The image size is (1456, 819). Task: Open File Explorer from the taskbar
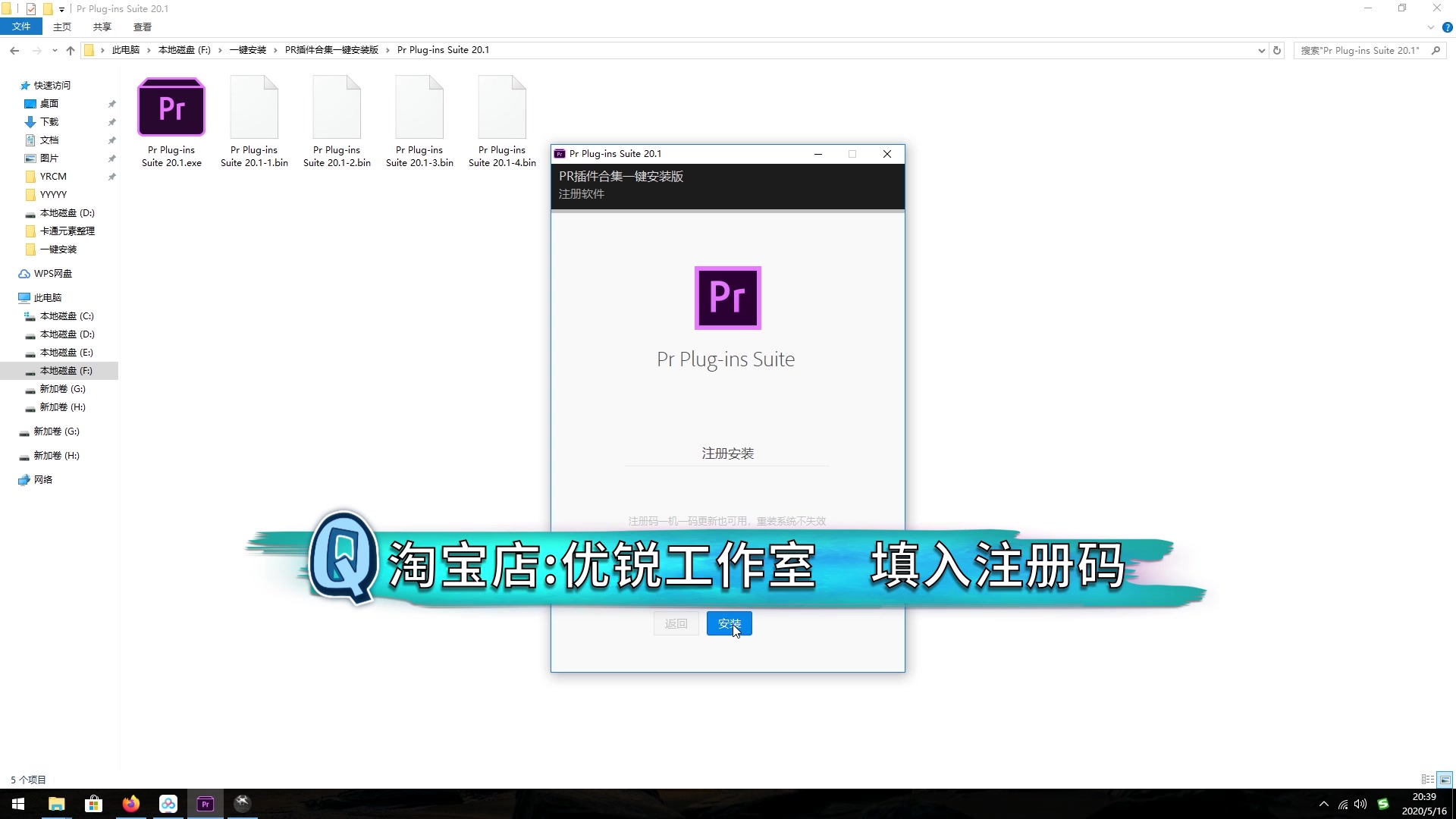(x=56, y=804)
